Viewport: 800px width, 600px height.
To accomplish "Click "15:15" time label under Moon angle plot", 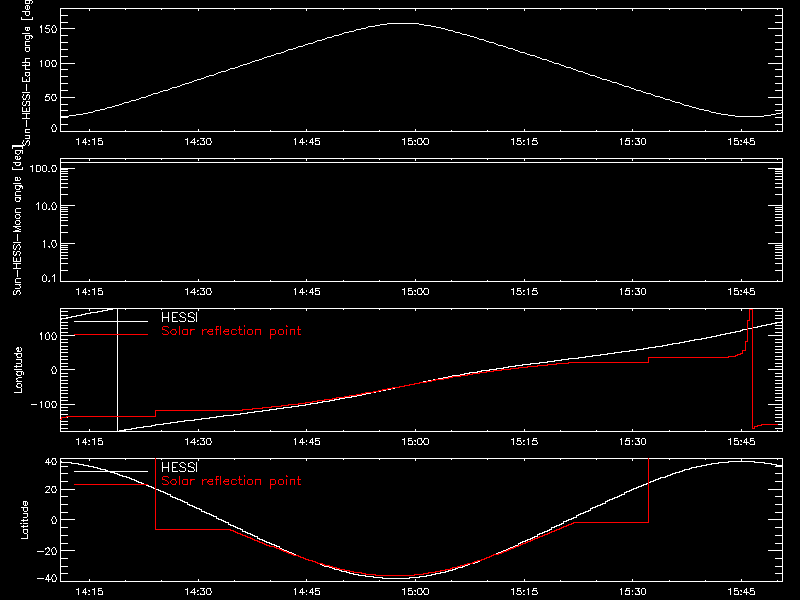I will (x=524, y=291).
